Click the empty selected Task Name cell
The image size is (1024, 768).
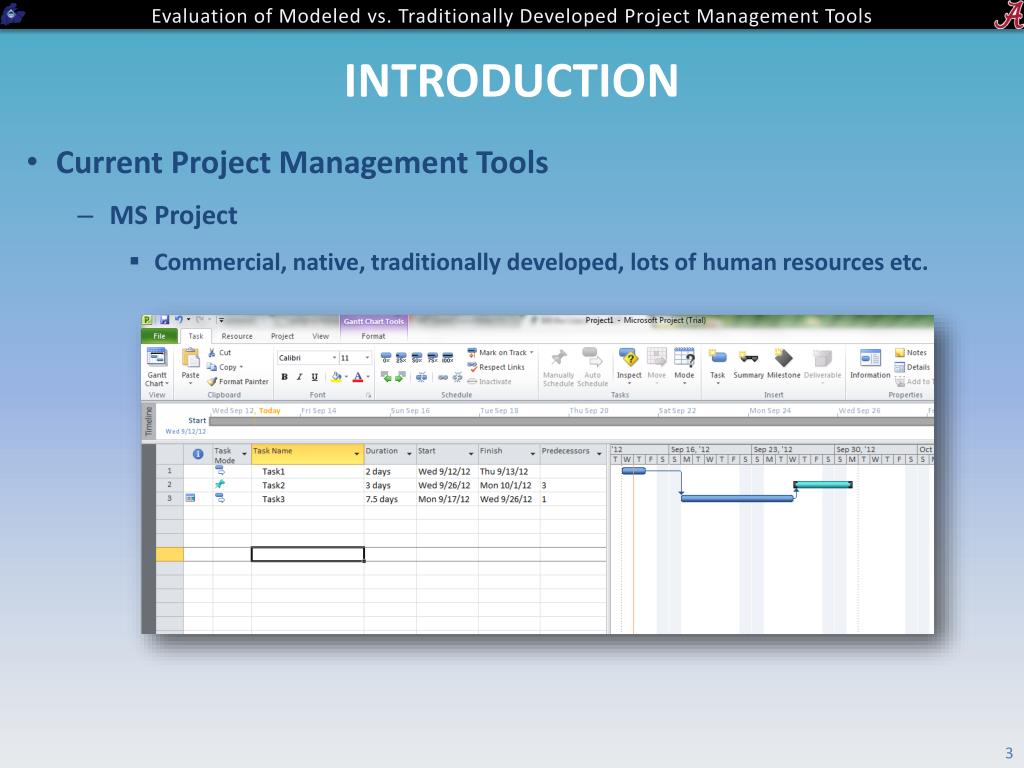coord(308,554)
